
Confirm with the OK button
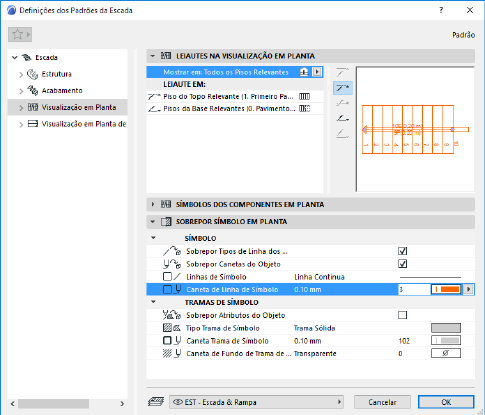[446, 402]
